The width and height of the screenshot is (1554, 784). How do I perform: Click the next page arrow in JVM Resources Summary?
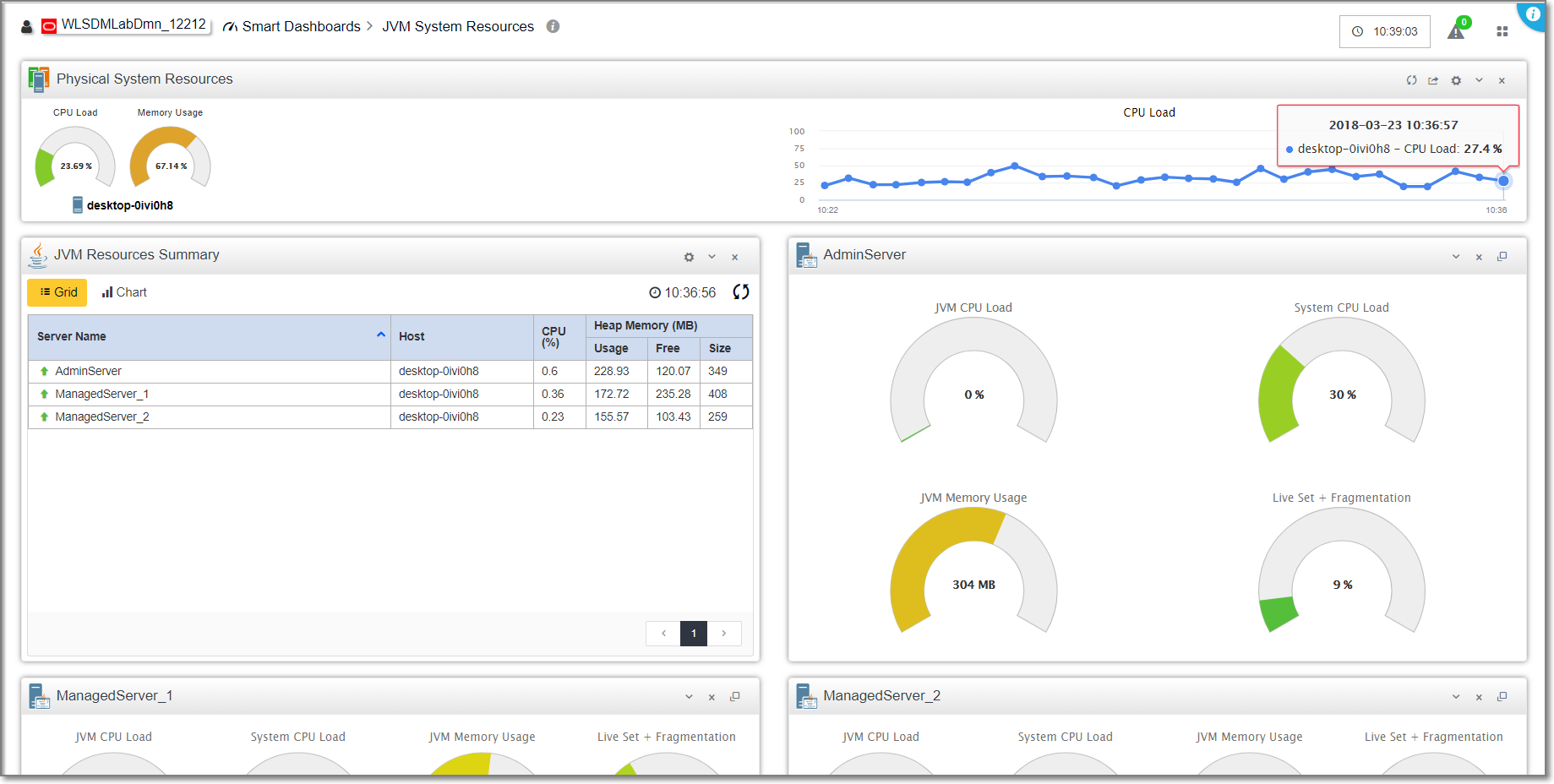[724, 633]
